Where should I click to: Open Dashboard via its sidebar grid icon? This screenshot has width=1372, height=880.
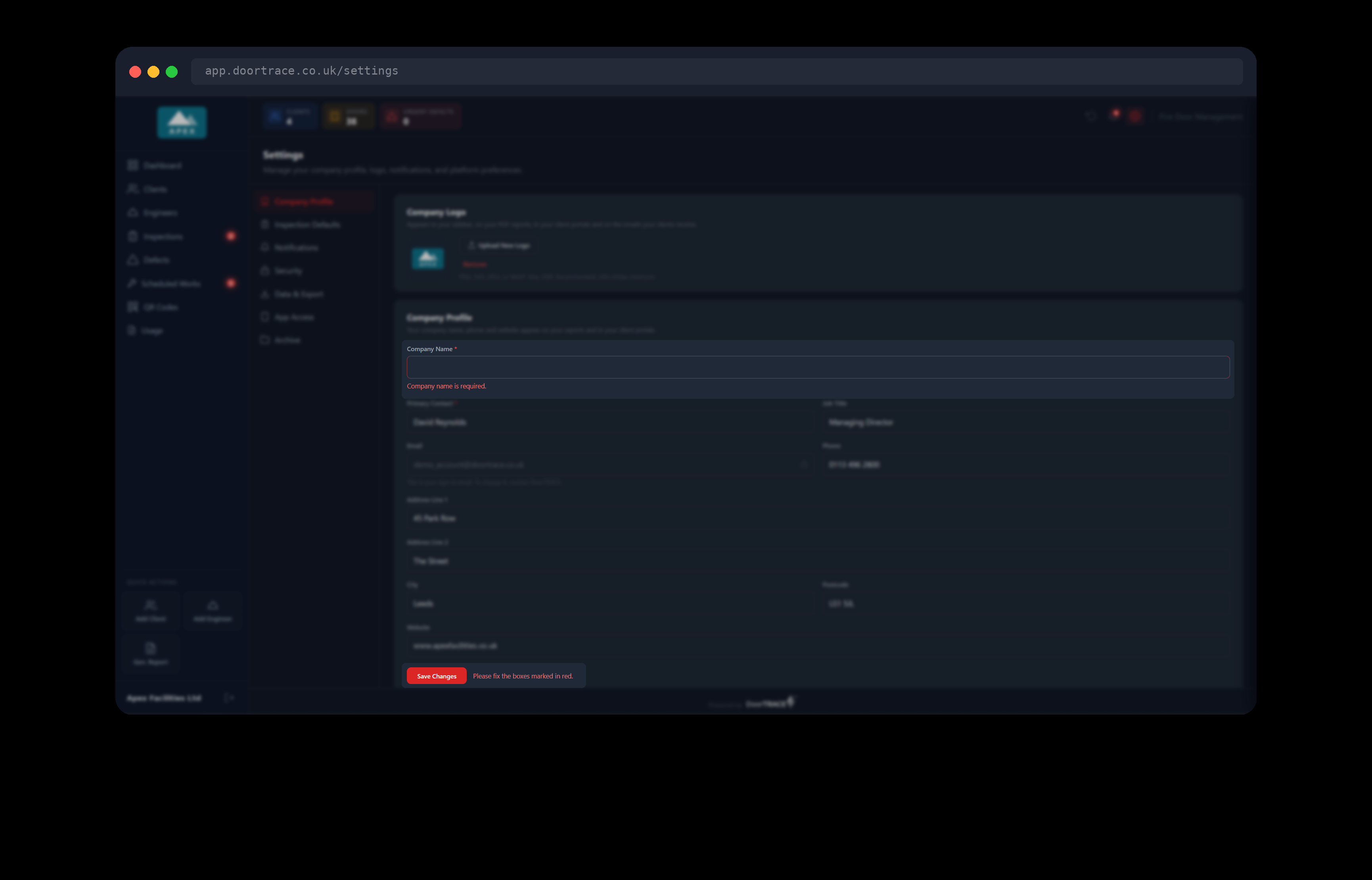point(133,165)
